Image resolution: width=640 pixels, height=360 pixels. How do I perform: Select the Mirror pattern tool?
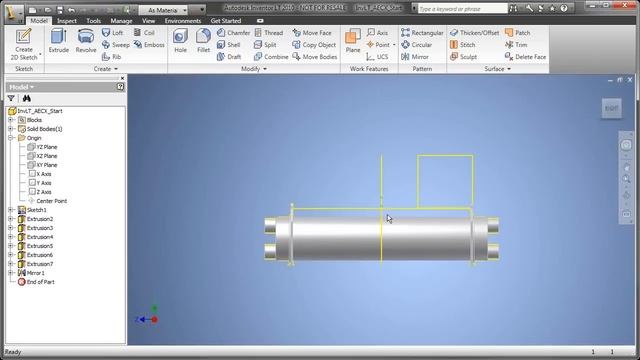point(415,57)
